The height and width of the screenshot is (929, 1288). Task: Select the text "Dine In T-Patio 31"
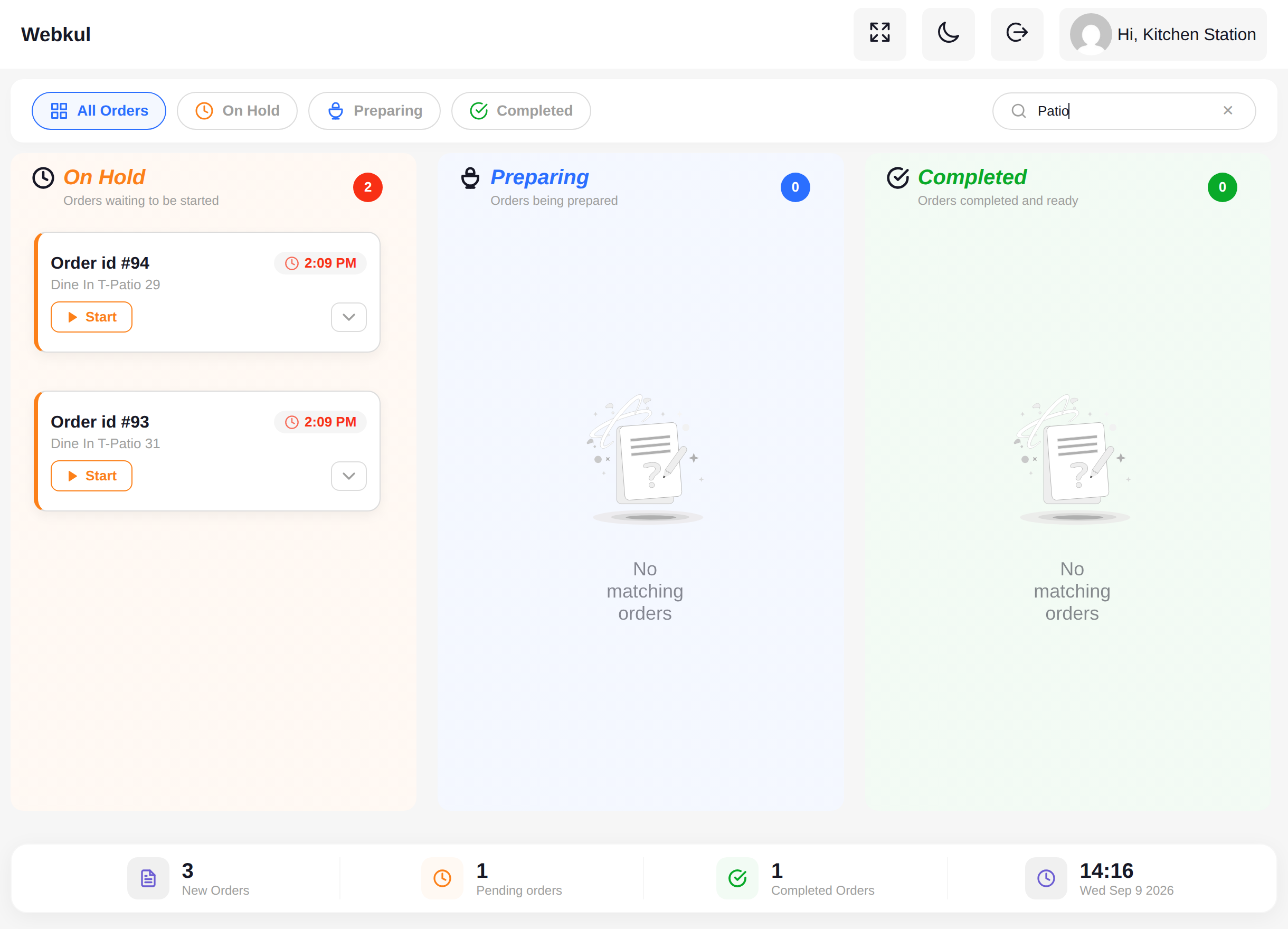click(106, 443)
